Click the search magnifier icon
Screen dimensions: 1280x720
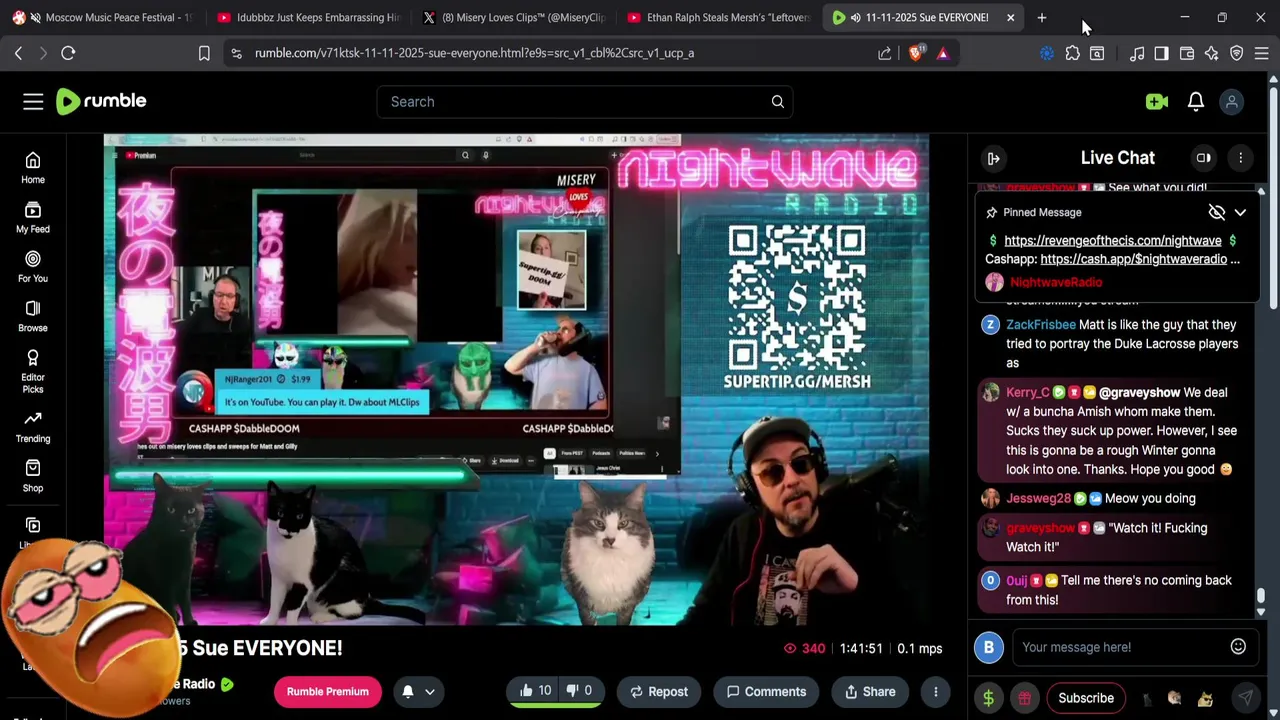tap(777, 101)
